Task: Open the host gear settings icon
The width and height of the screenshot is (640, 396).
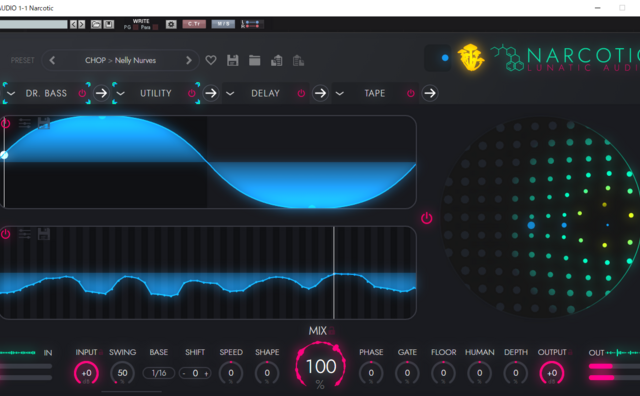Action: tap(171, 24)
